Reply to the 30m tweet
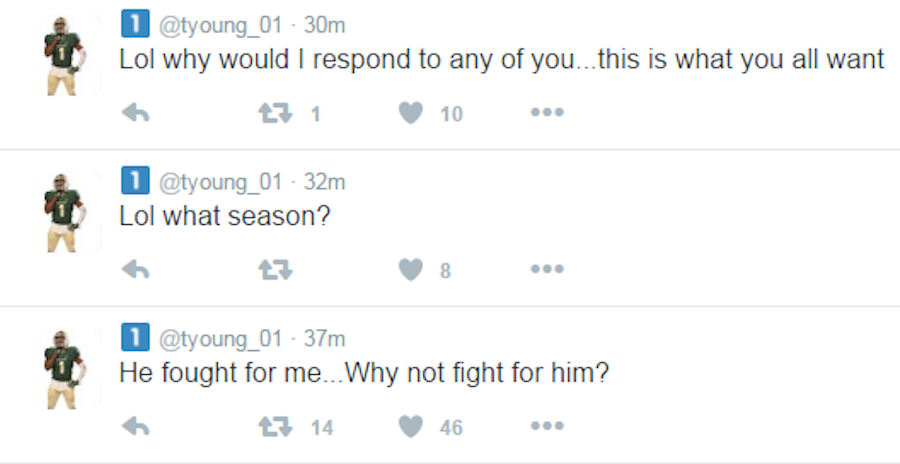This screenshot has height=464, width=900. (135, 113)
